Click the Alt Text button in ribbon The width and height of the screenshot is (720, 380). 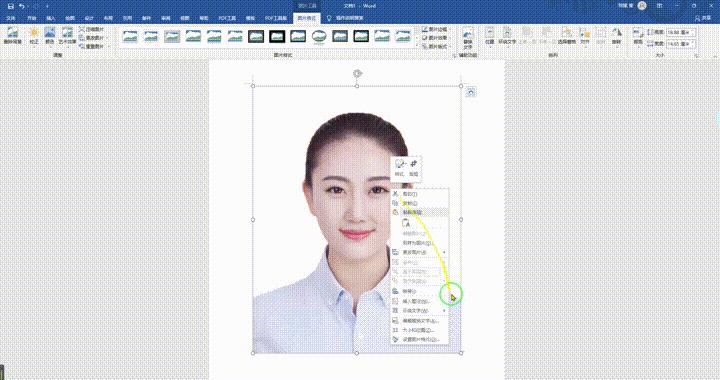point(467,38)
